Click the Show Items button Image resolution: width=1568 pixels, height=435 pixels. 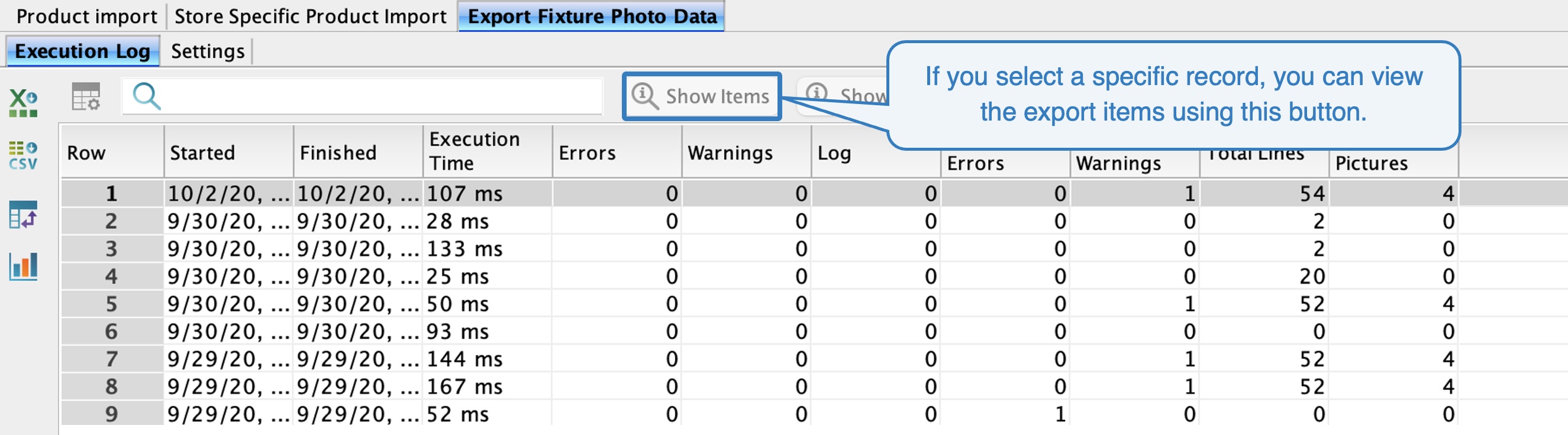[x=701, y=96]
